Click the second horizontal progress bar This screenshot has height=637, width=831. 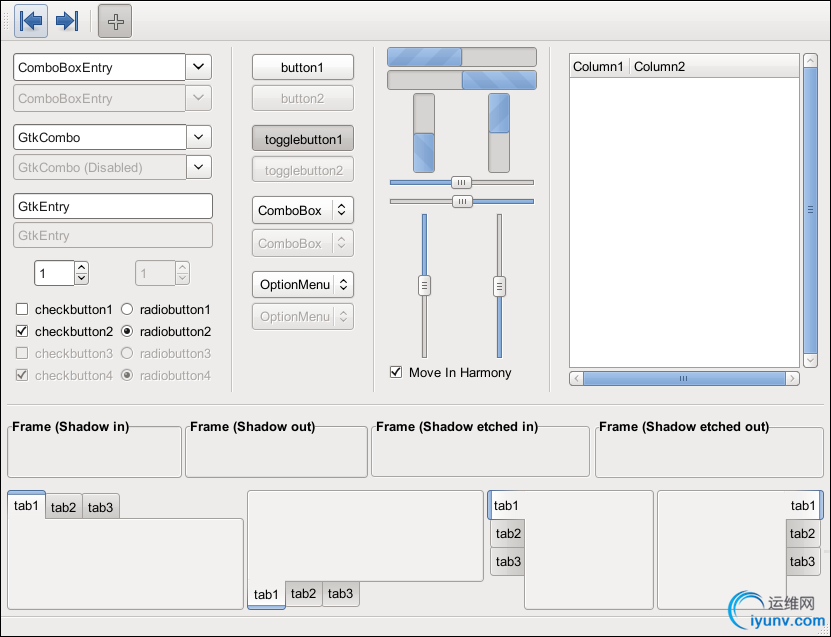[x=462, y=80]
